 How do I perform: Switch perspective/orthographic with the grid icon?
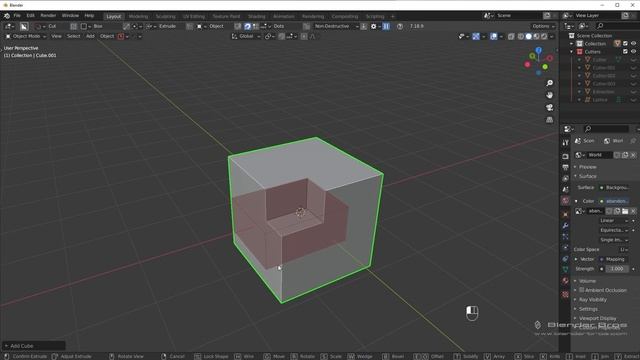pyautogui.click(x=549, y=120)
